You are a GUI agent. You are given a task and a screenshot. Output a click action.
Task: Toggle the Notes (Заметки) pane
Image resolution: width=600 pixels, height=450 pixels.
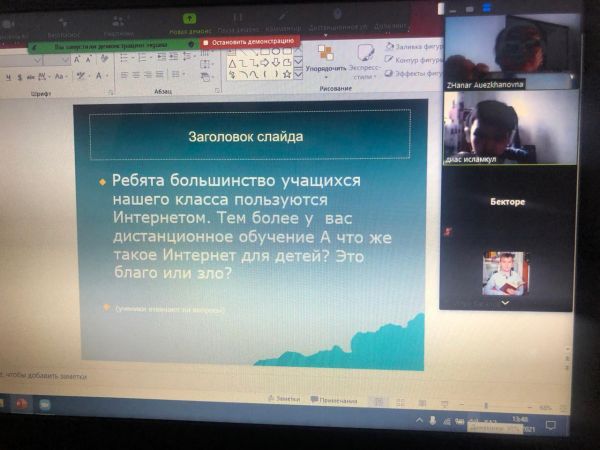(284, 398)
